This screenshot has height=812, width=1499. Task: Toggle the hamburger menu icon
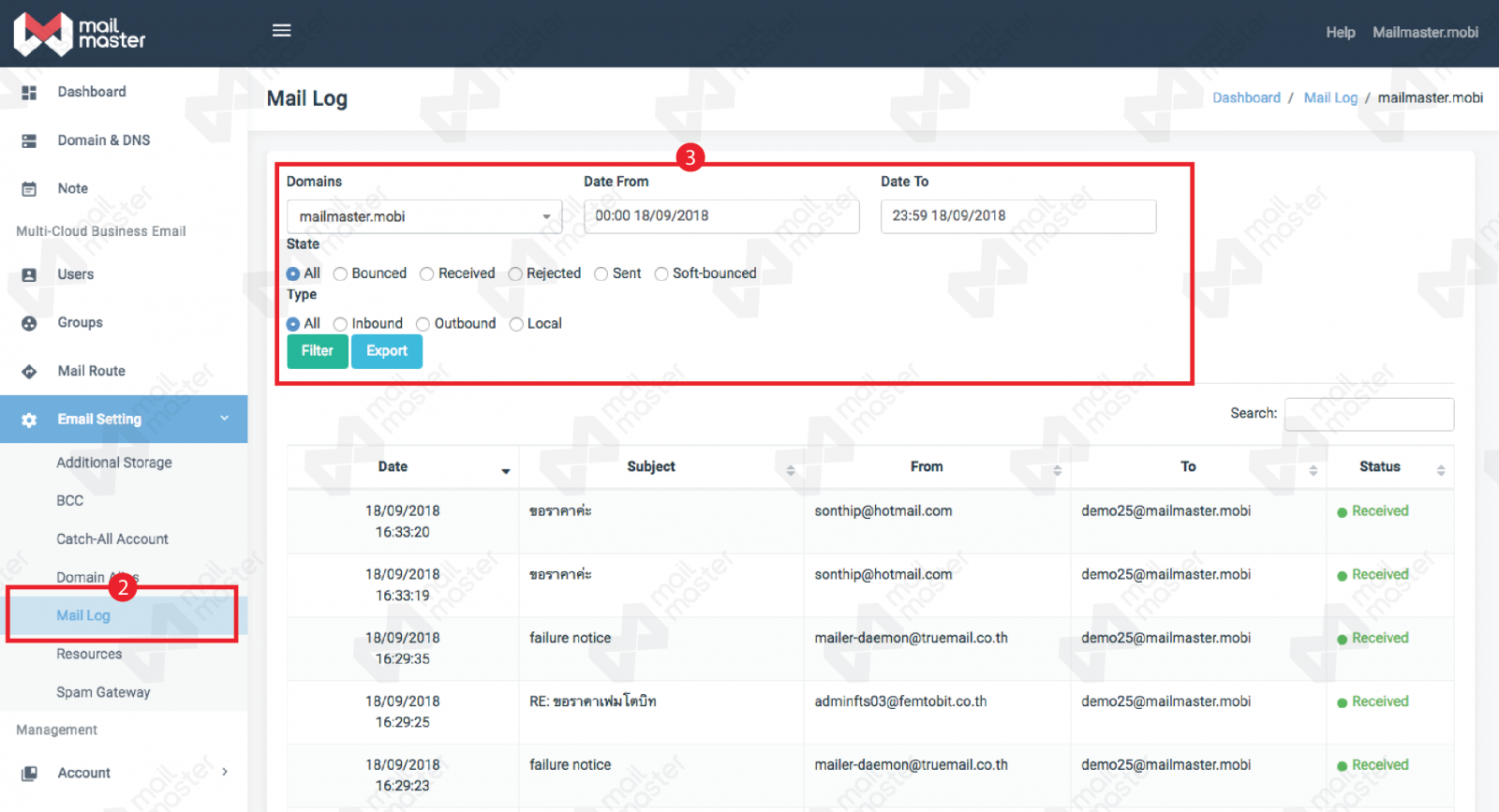[281, 30]
